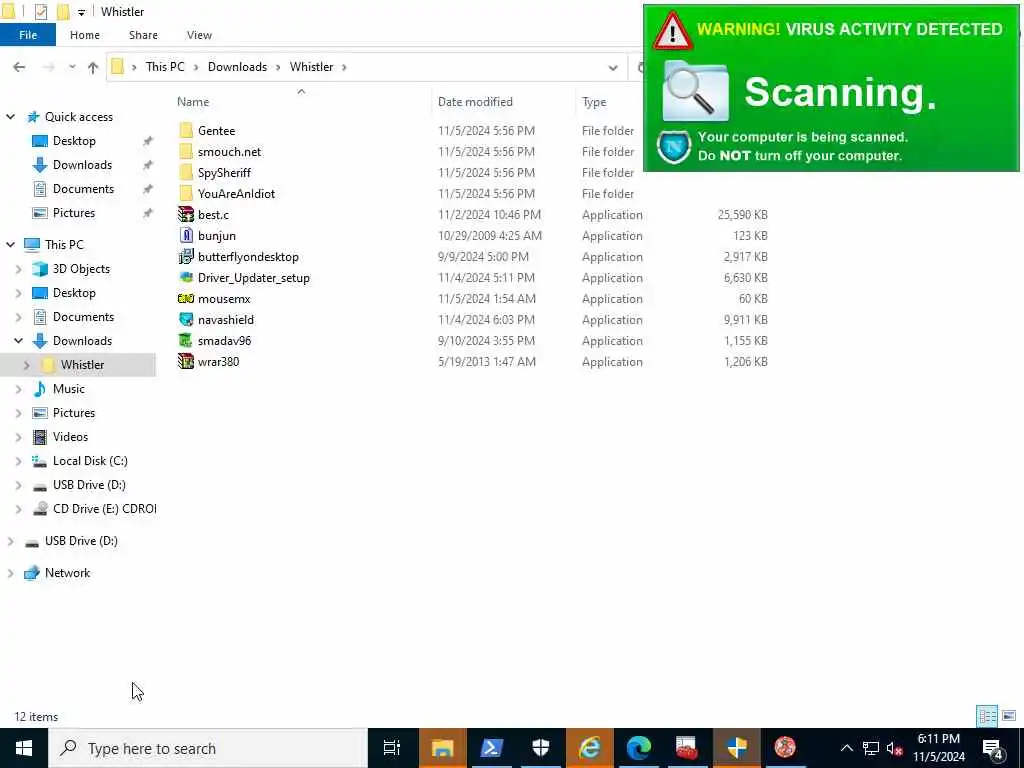Open the notification center icon
This screenshot has height=768, width=1024.
pos(993,749)
